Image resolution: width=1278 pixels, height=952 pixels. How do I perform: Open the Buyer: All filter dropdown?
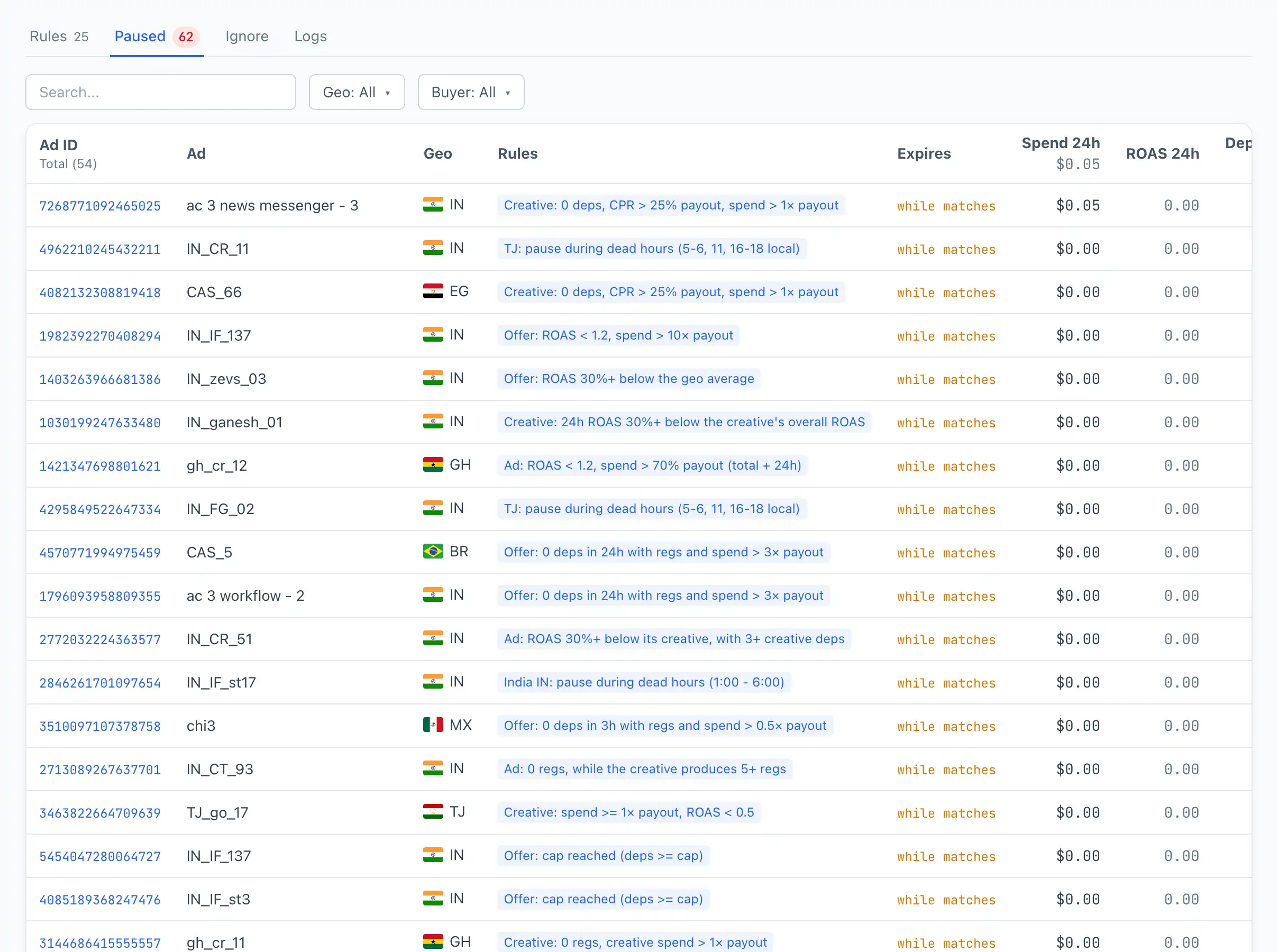click(471, 92)
